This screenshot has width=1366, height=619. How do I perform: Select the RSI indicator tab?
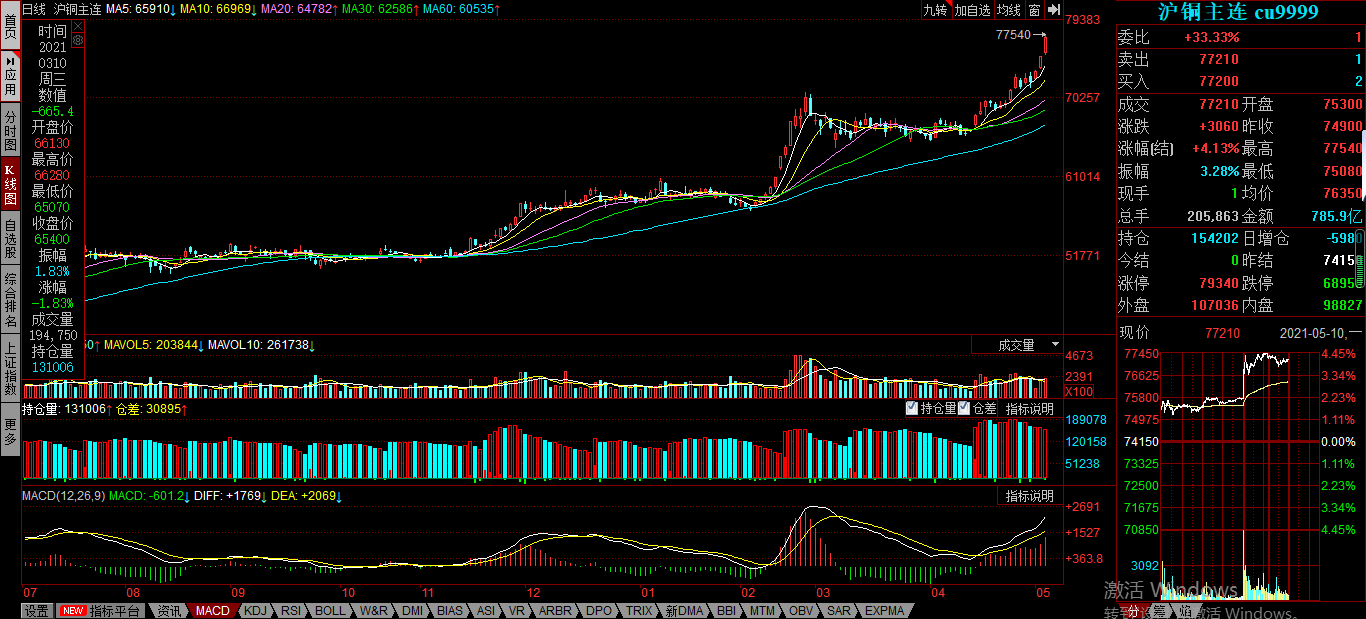291,611
